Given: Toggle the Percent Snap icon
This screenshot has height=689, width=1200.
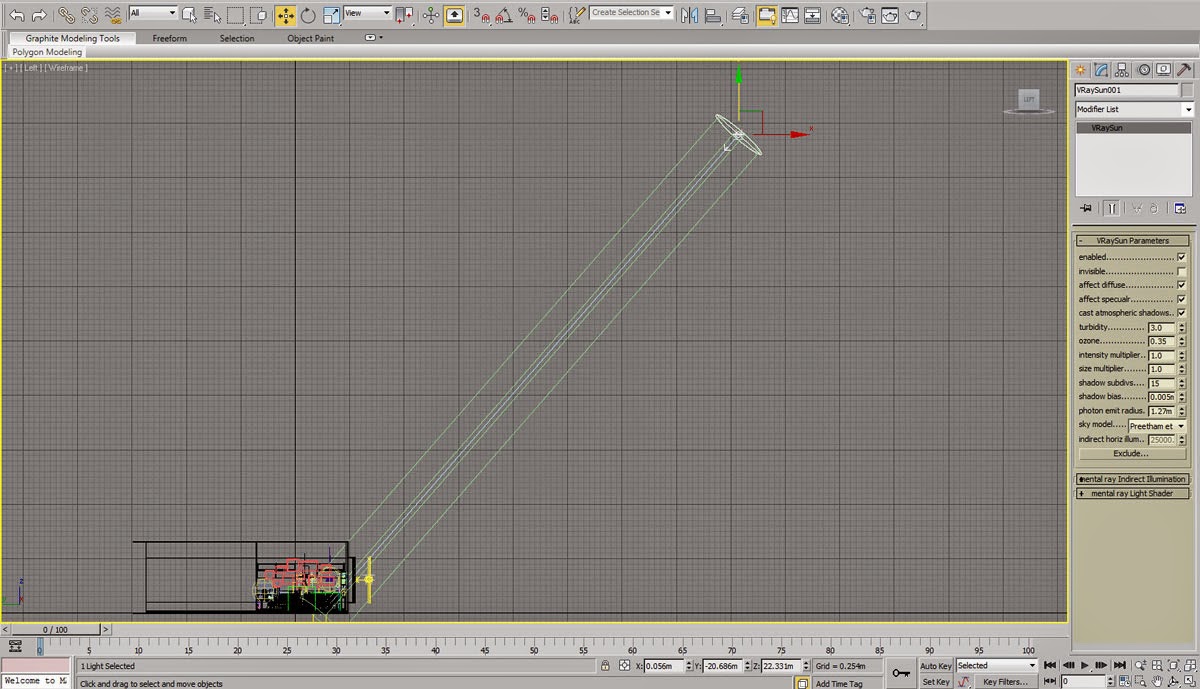Looking at the screenshot, I should point(527,14).
